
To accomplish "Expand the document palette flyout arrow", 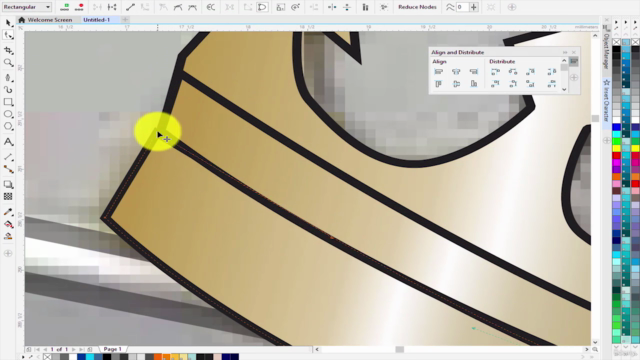I will (x=23, y=357).
